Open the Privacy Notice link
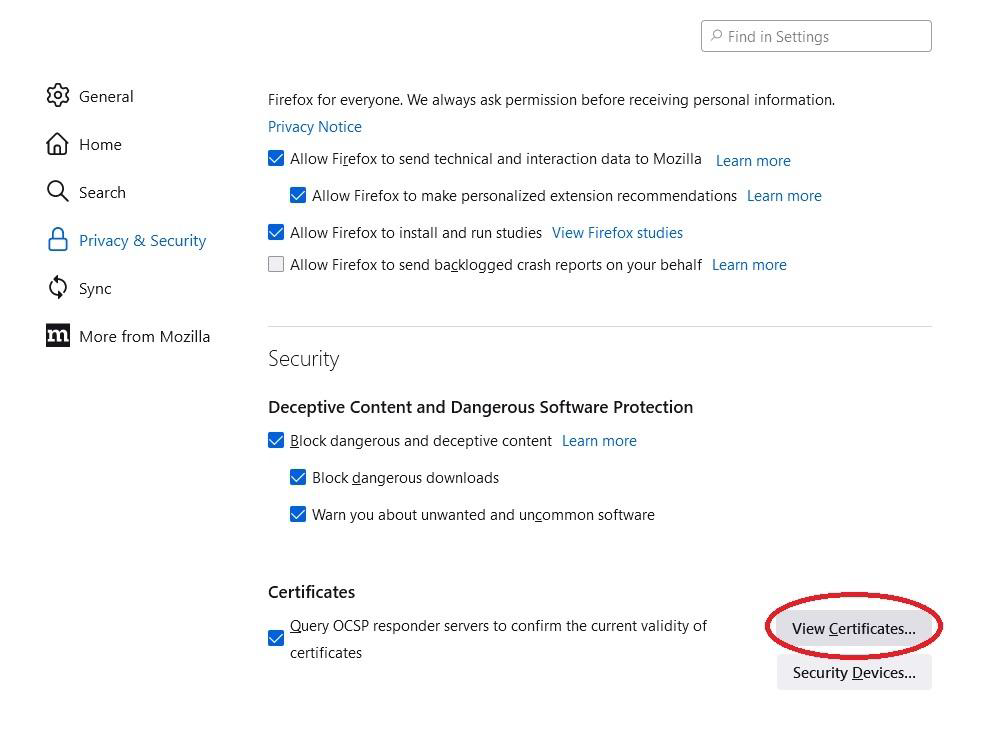1004x734 pixels. 315,127
